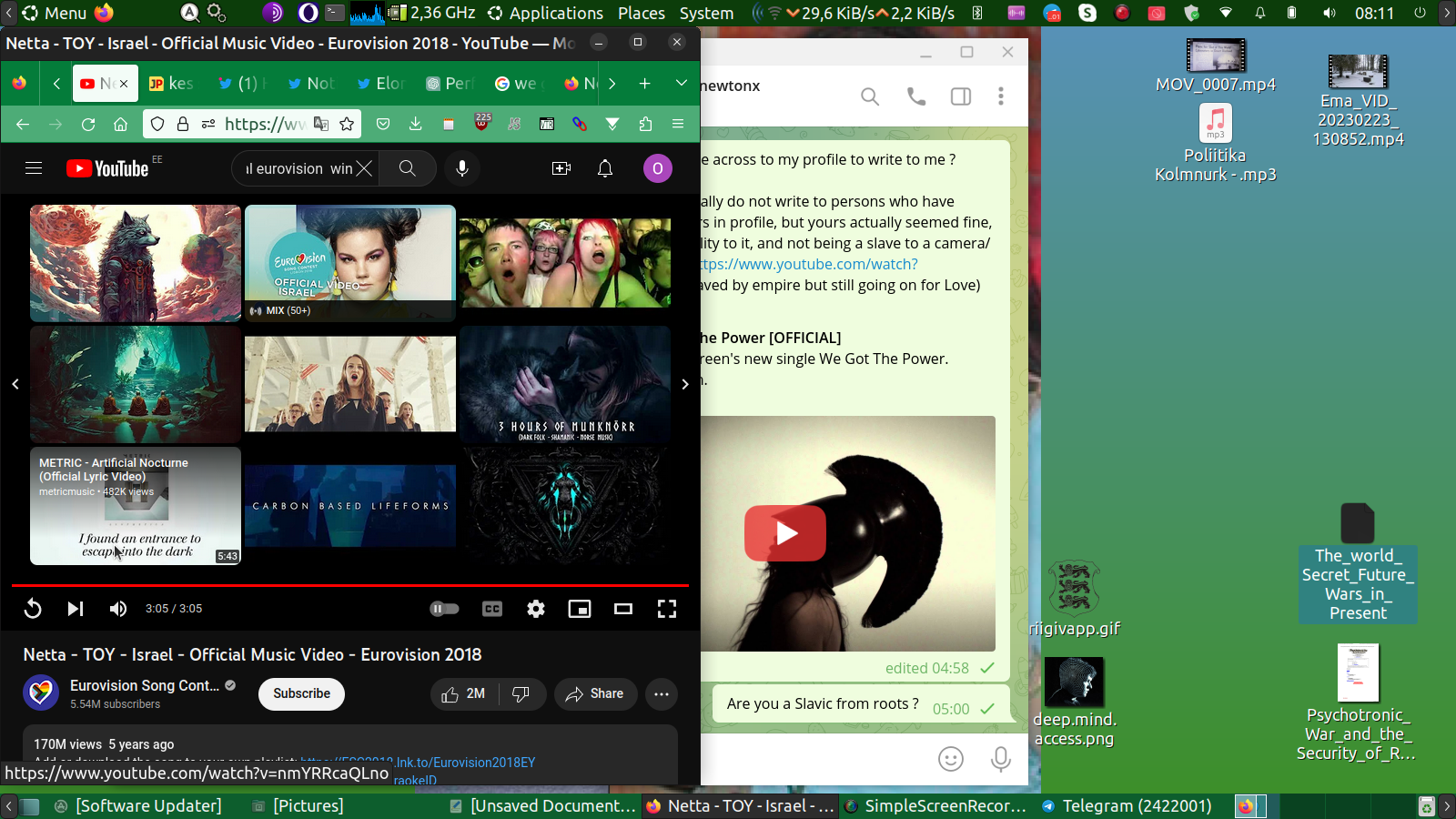Screen dimensions: 1456x819
Task: Replay the video using the replay button
Action: pos(33,609)
